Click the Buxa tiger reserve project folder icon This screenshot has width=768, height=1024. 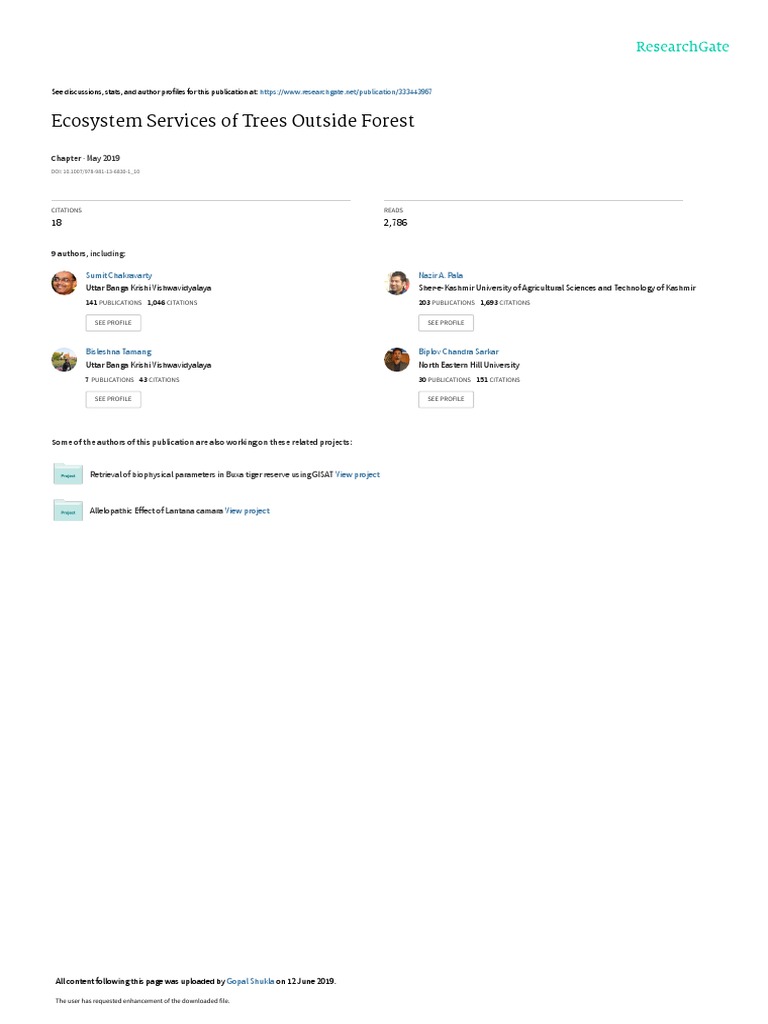tap(68, 473)
